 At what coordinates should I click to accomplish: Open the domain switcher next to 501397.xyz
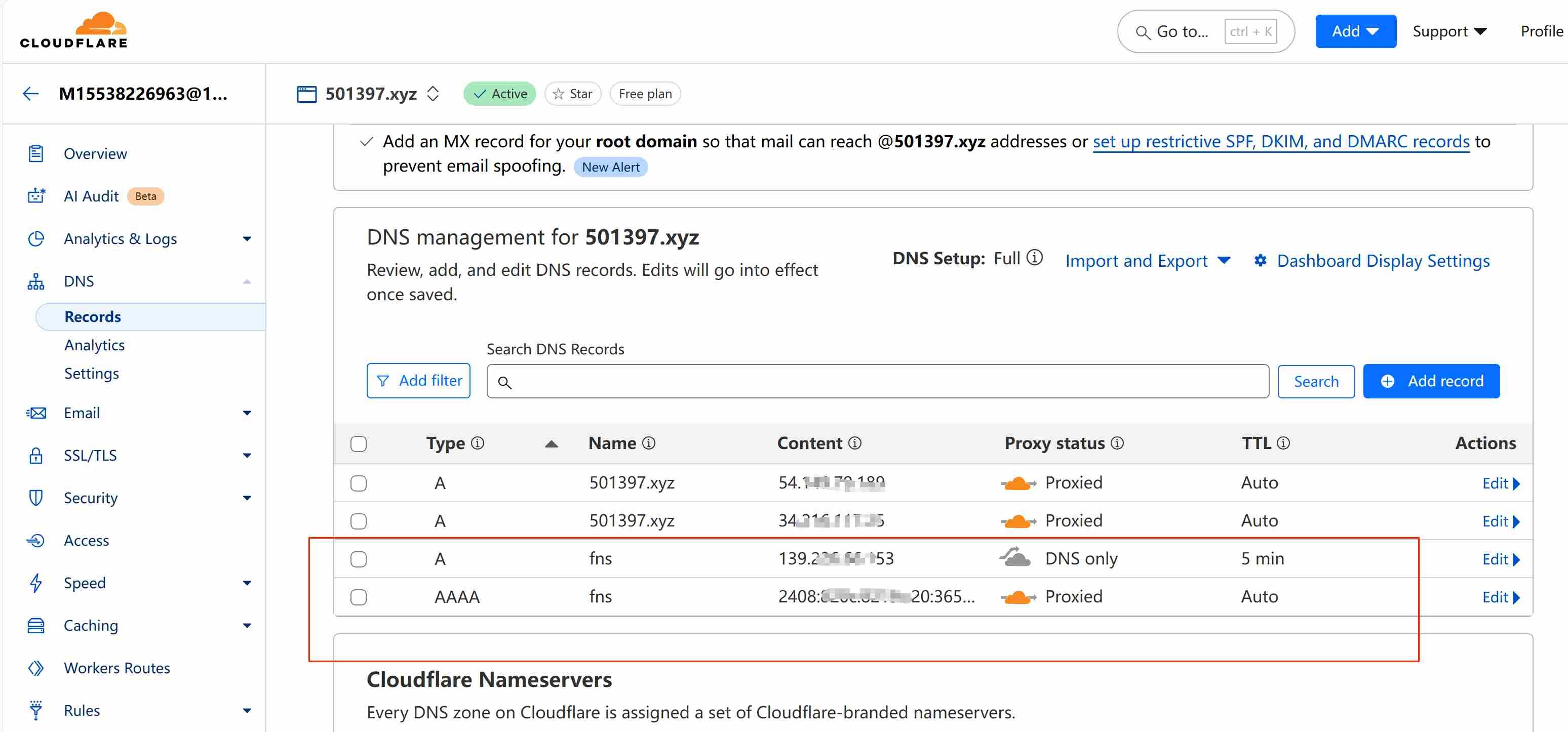(x=433, y=94)
